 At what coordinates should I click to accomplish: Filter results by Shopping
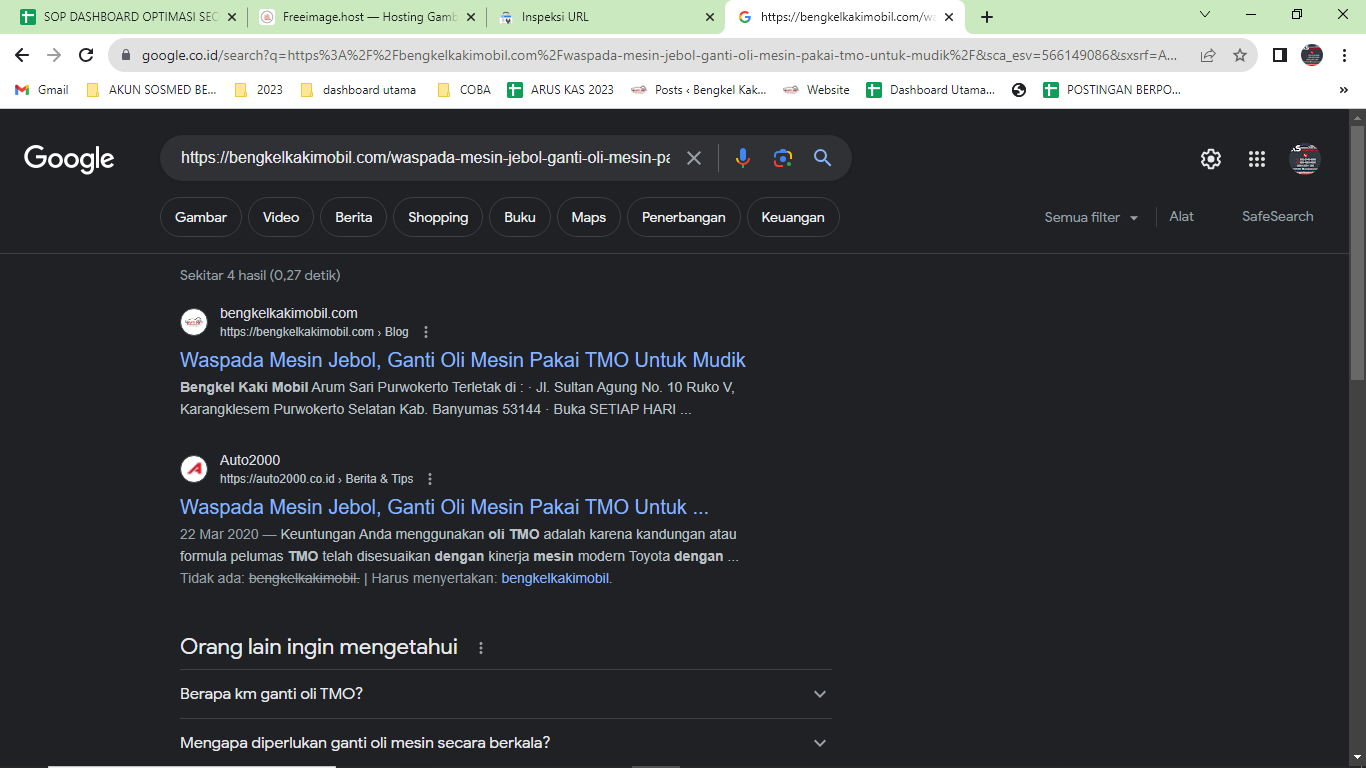click(x=438, y=217)
